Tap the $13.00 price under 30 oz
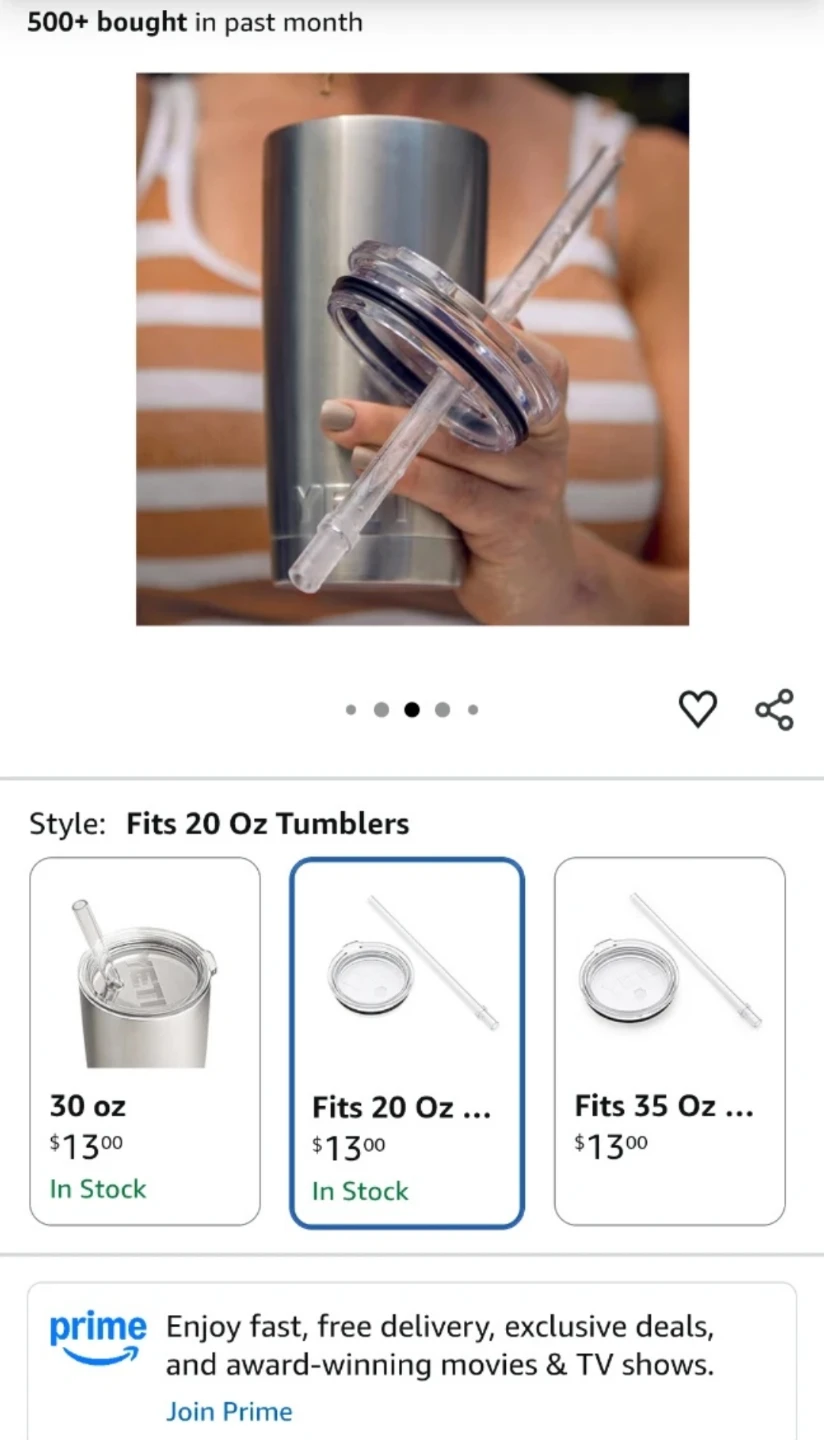The width and height of the screenshot is (824, 1440). coord(86,1147)
